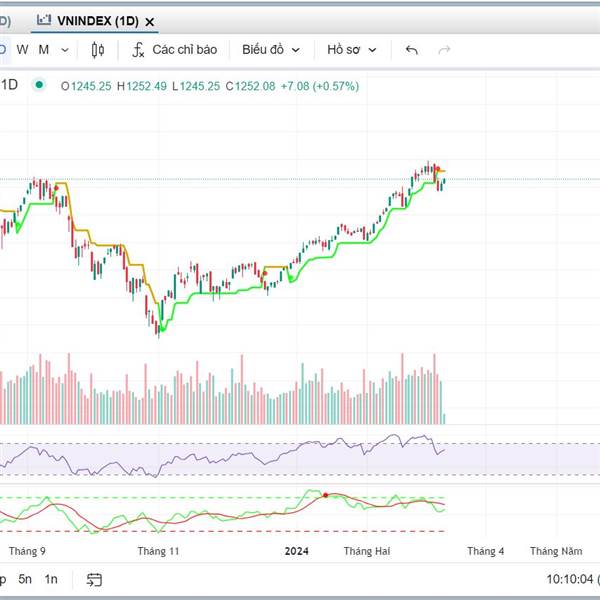
Task: Expand the interval chevron dropdown
Action: pos(65,50)
